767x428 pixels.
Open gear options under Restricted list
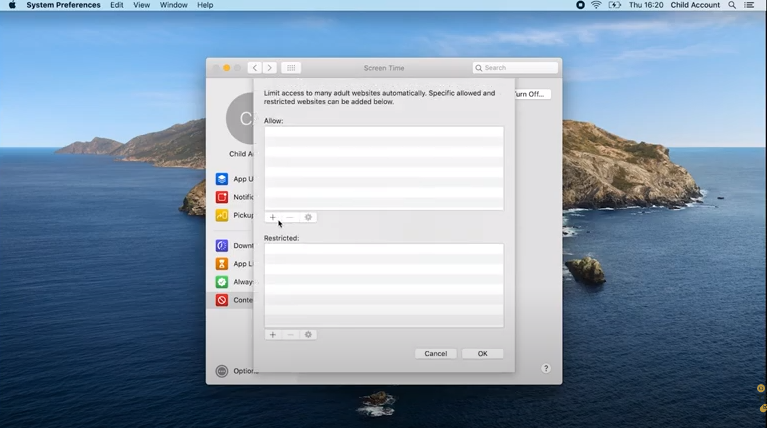(x=308, y=335)
